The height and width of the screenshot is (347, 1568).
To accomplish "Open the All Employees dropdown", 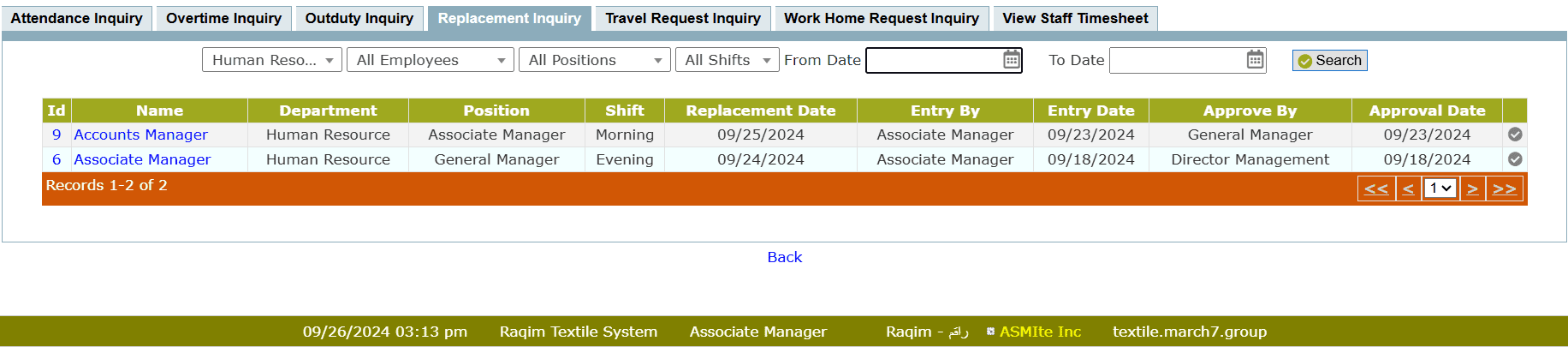I will point(430,60).
